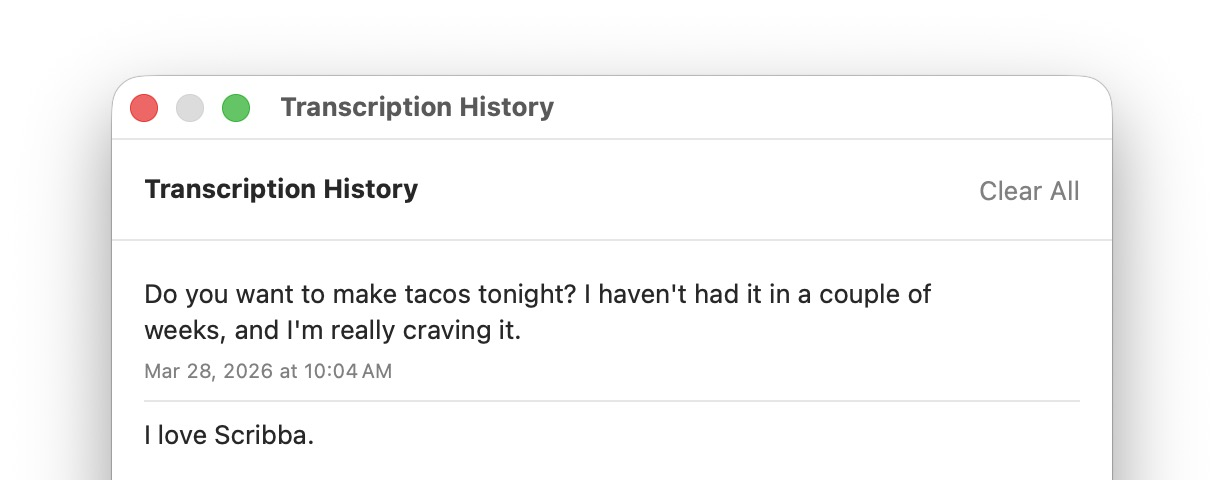
Task: Click the bold Transcription History heading
Action: click(281, 189)
